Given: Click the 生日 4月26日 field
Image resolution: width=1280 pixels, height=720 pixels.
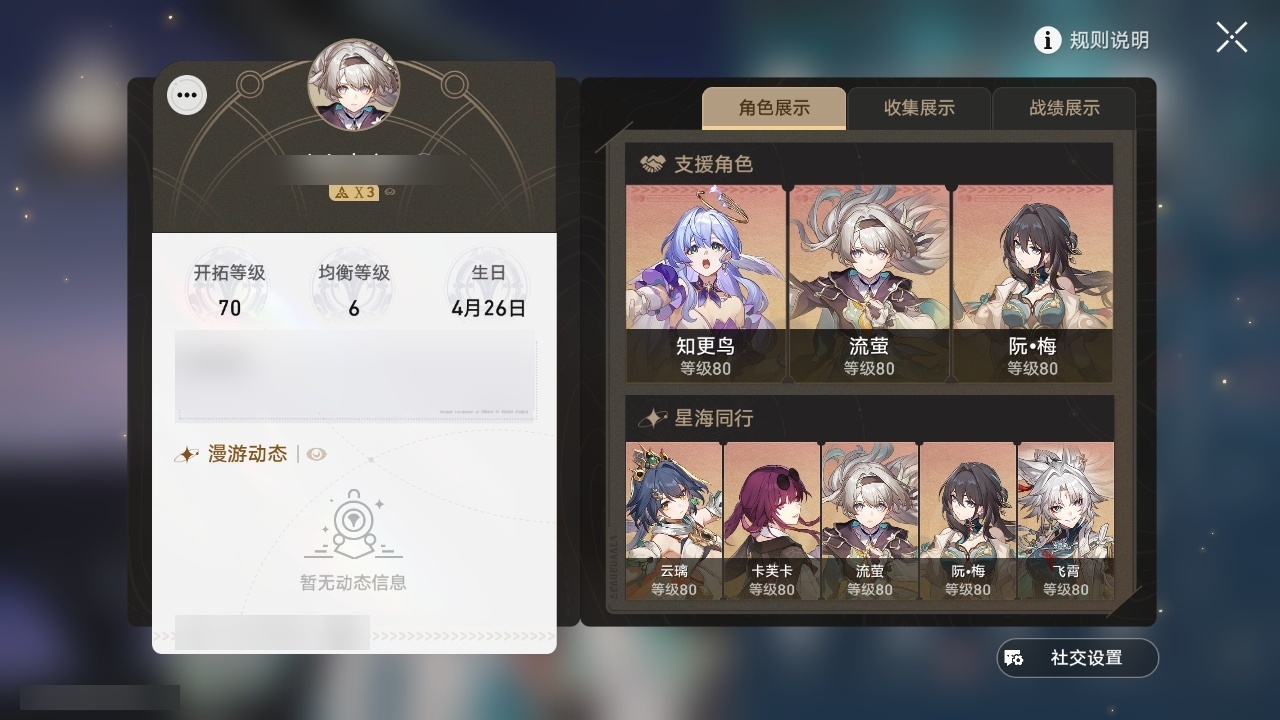Looking at the screenshot, I should click(x=488, y=290).
